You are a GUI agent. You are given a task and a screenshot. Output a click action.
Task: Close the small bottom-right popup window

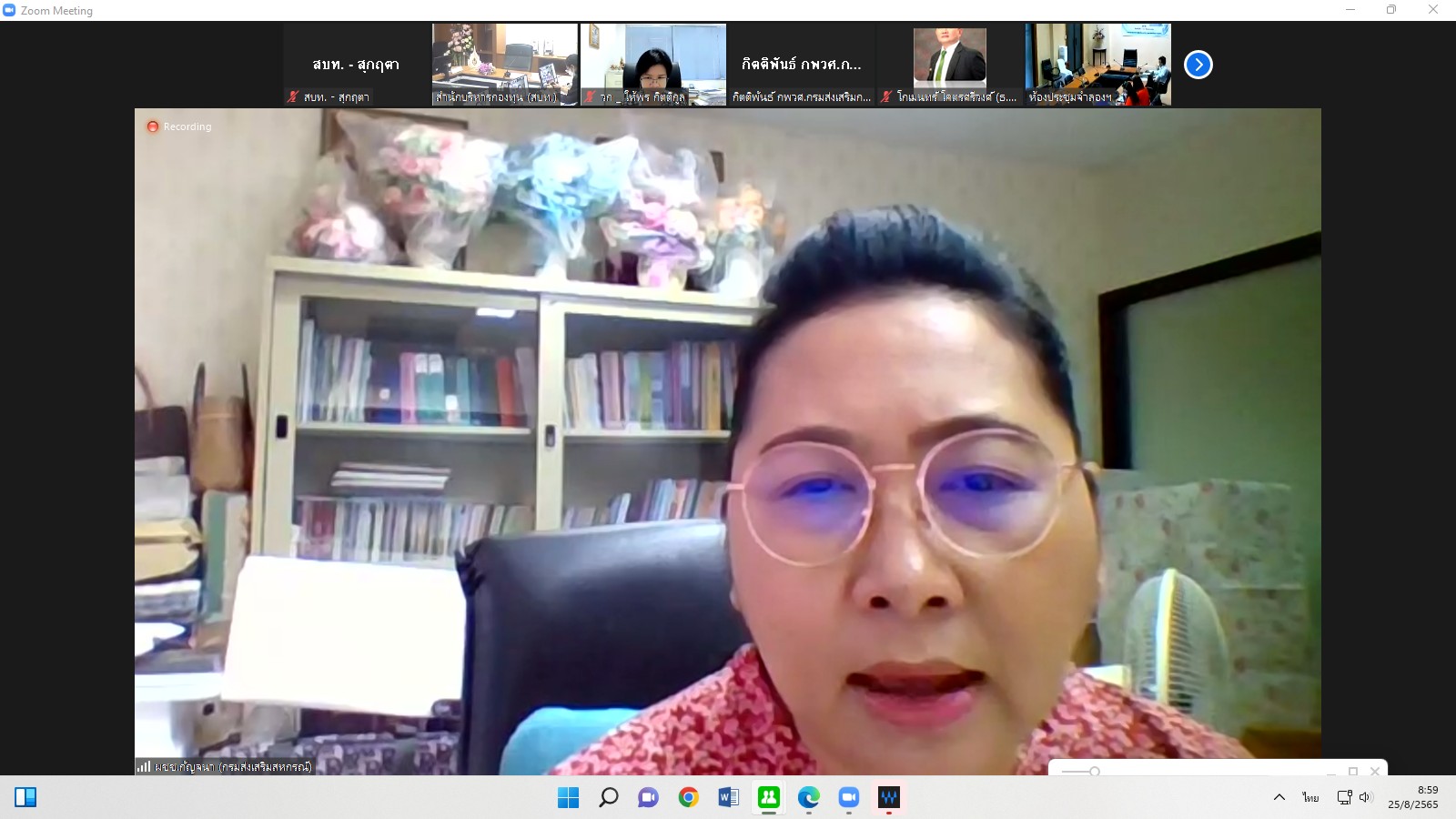tap(1375, 771)
